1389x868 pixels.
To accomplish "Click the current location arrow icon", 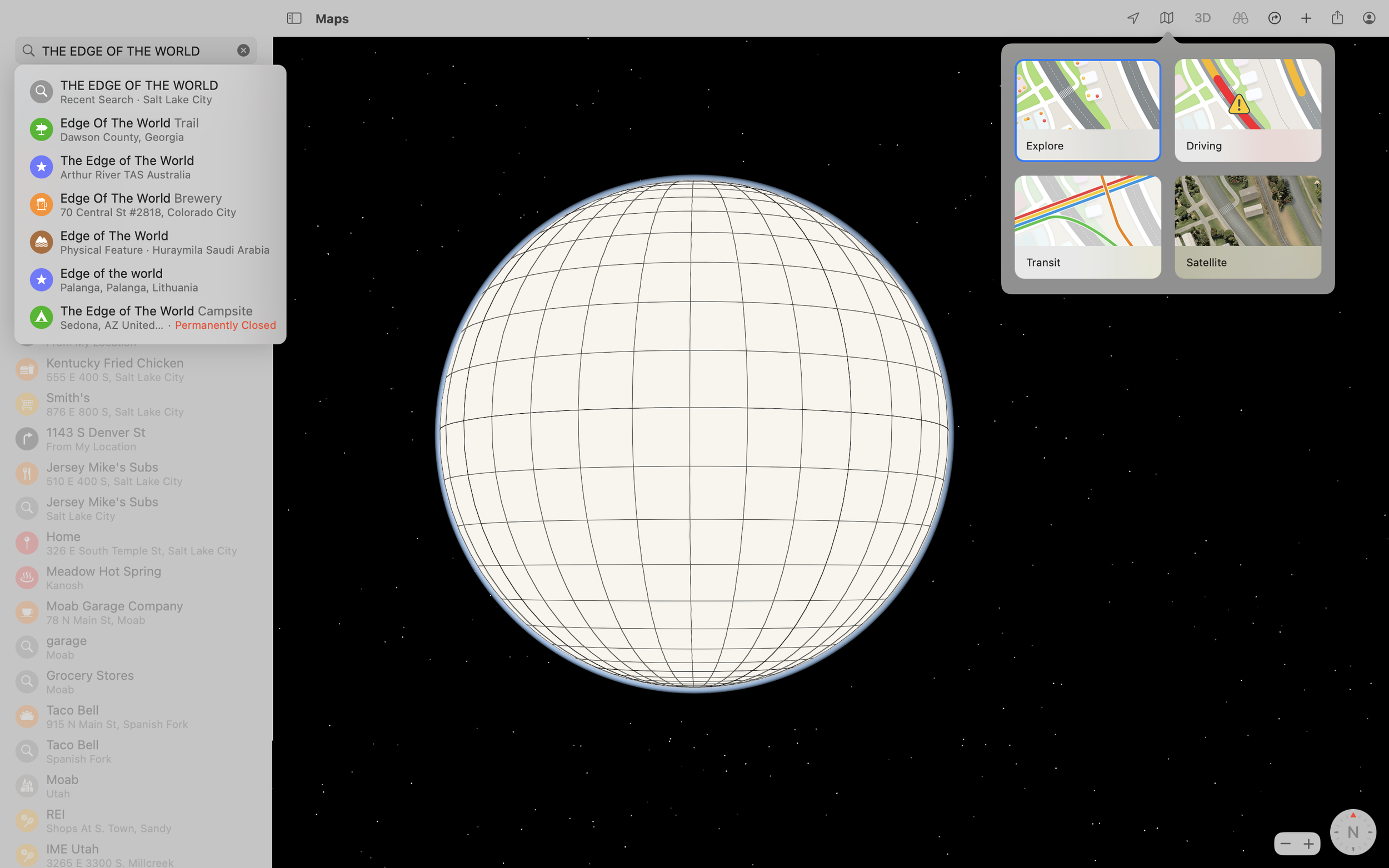I will click(x=1133, y=18).
